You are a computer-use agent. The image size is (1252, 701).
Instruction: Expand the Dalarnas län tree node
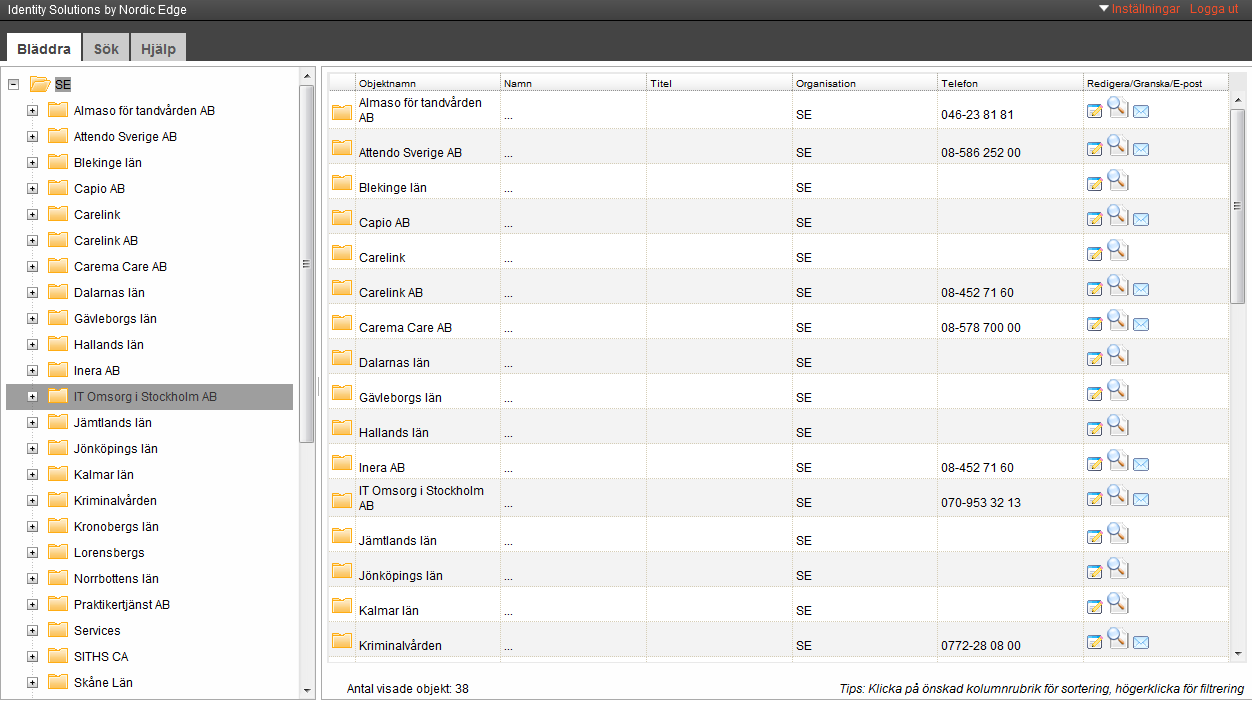coord(32,293)
